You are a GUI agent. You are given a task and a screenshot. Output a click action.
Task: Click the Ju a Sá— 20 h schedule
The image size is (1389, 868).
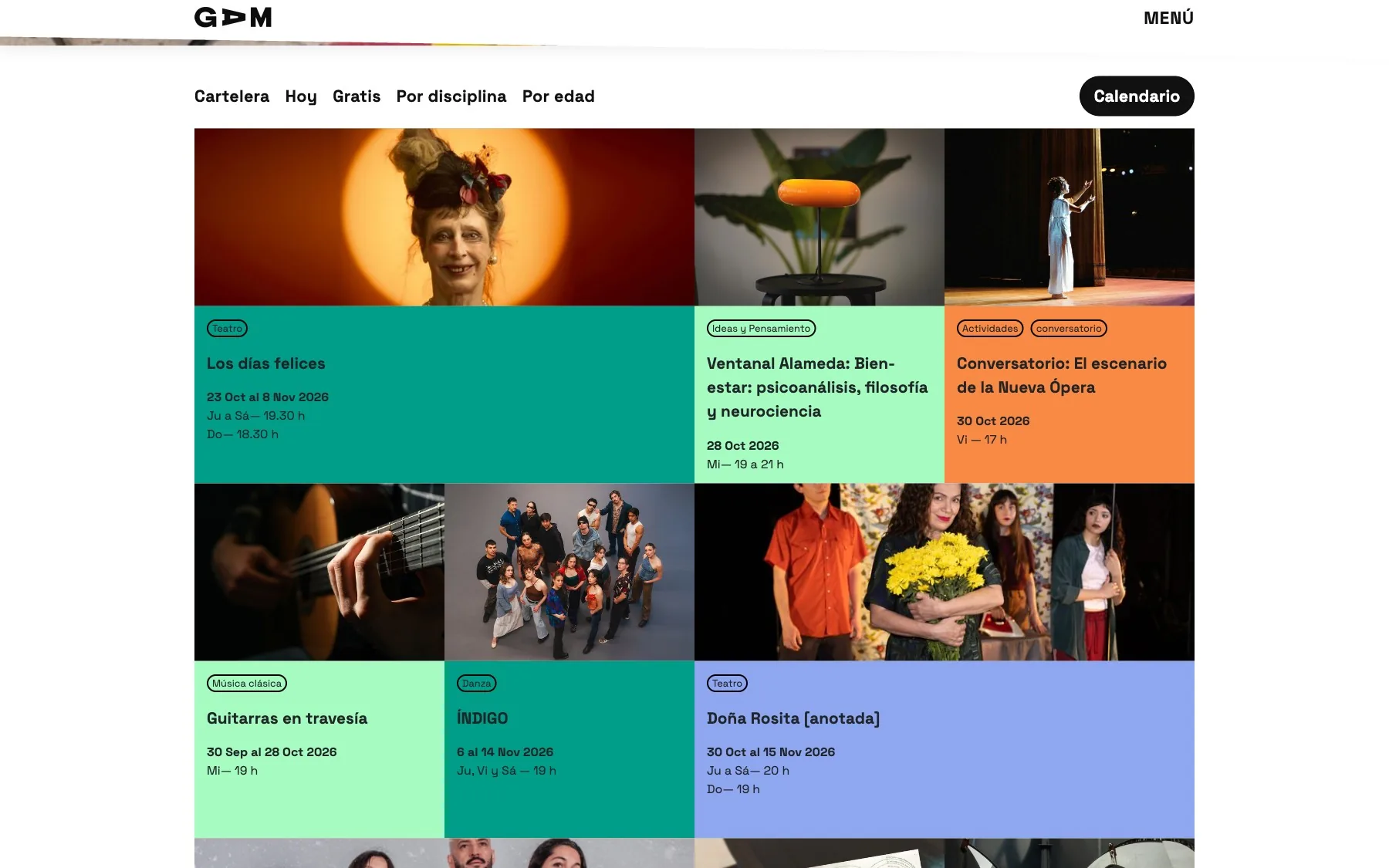tap(748, 771)
